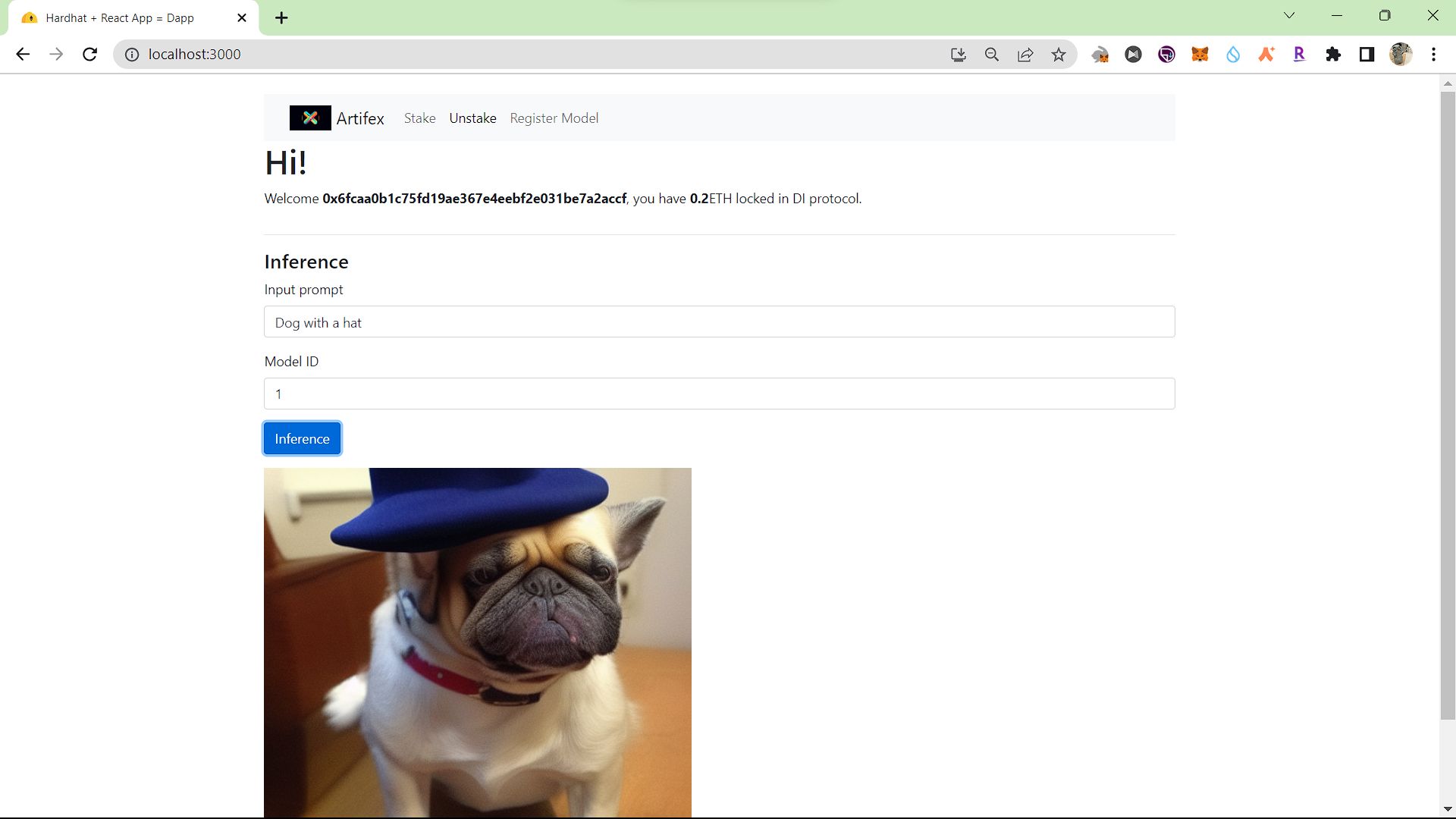This screenshot has height=819, width=1456.
Task: Click inside the Model ID field
Action: click(719, 393)
